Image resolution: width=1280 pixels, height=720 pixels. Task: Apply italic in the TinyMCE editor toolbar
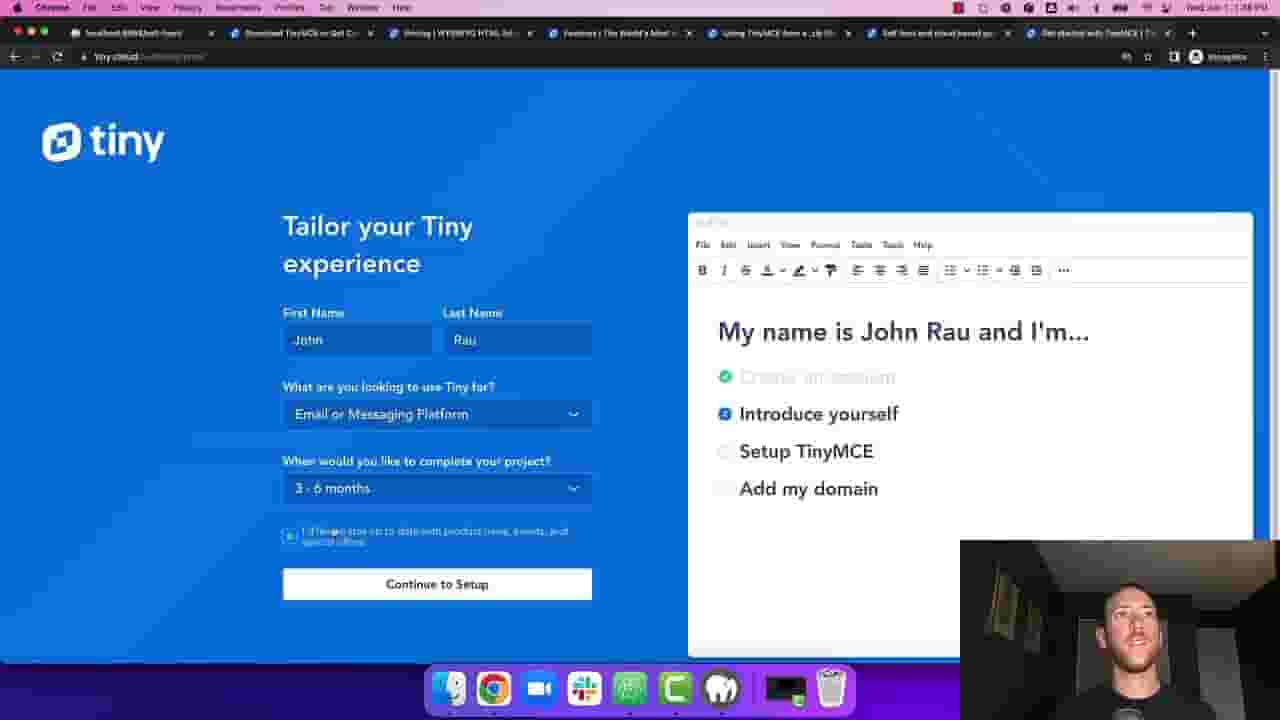(x=724, y=270)
